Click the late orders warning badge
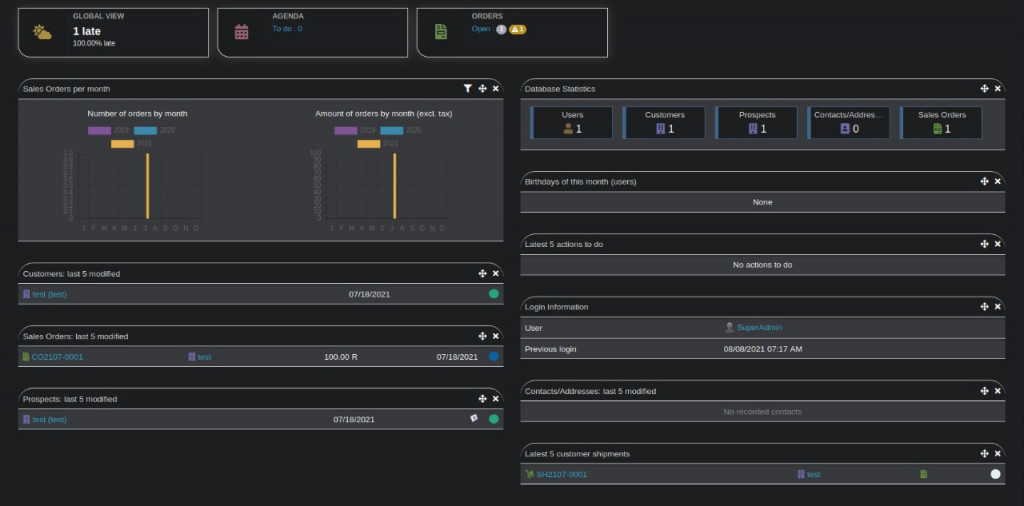The width and height of the screenshot is (1024, 506). click(x=517, y=30)
